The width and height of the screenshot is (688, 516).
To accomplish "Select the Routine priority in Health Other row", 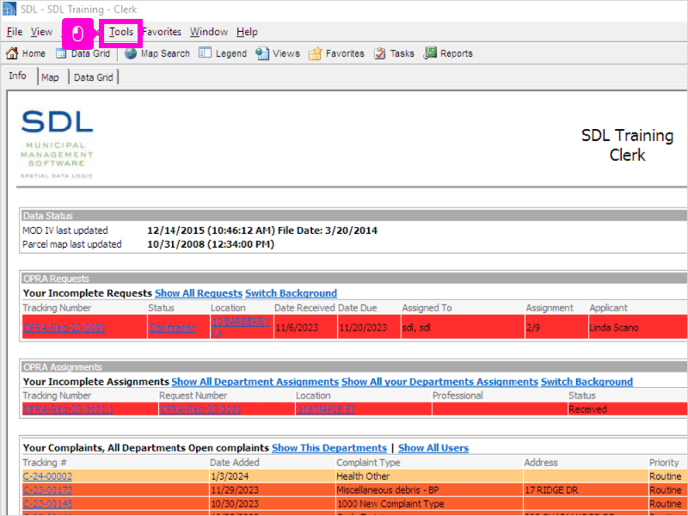I will pos(668,476).
